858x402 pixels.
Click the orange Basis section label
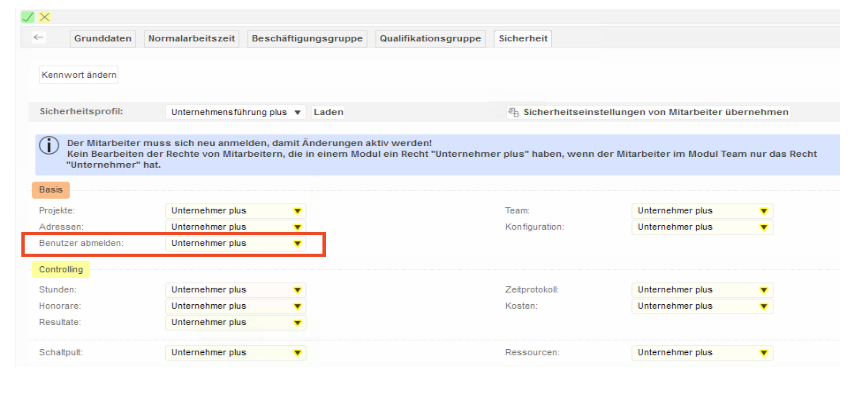(50, 190)
